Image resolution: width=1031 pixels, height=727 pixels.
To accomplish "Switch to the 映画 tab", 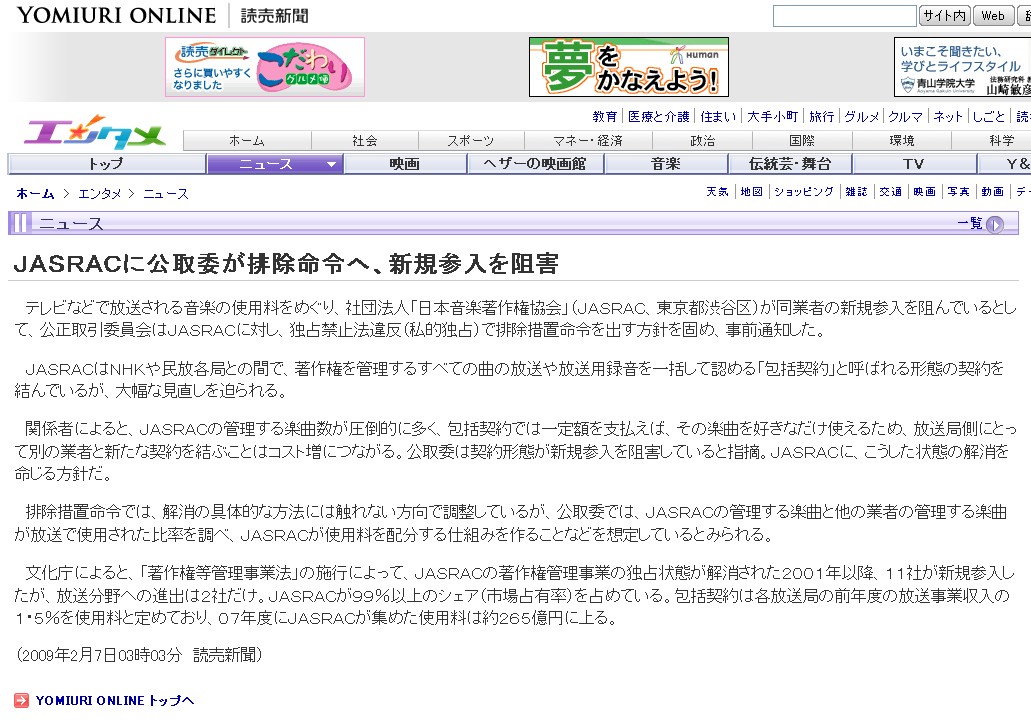I will pos(404,164).
